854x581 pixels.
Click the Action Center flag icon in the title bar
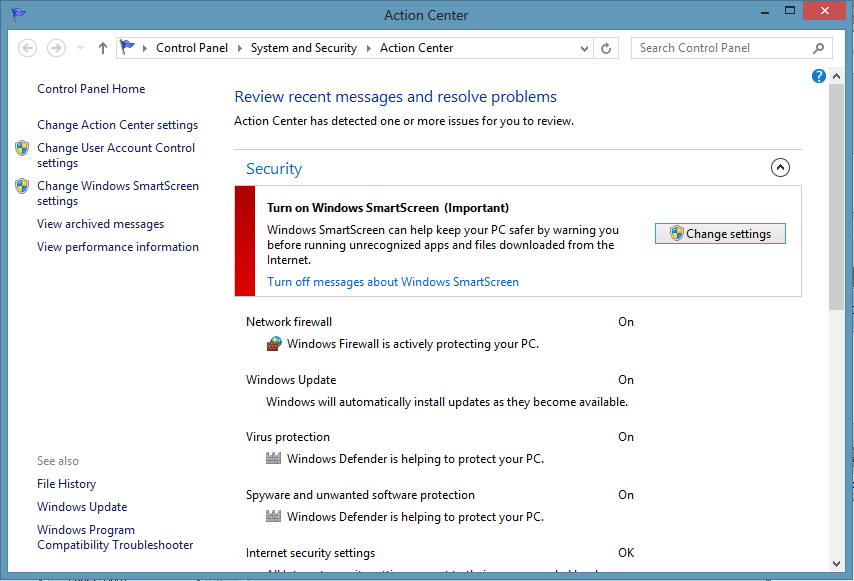[x=17, y=14]
